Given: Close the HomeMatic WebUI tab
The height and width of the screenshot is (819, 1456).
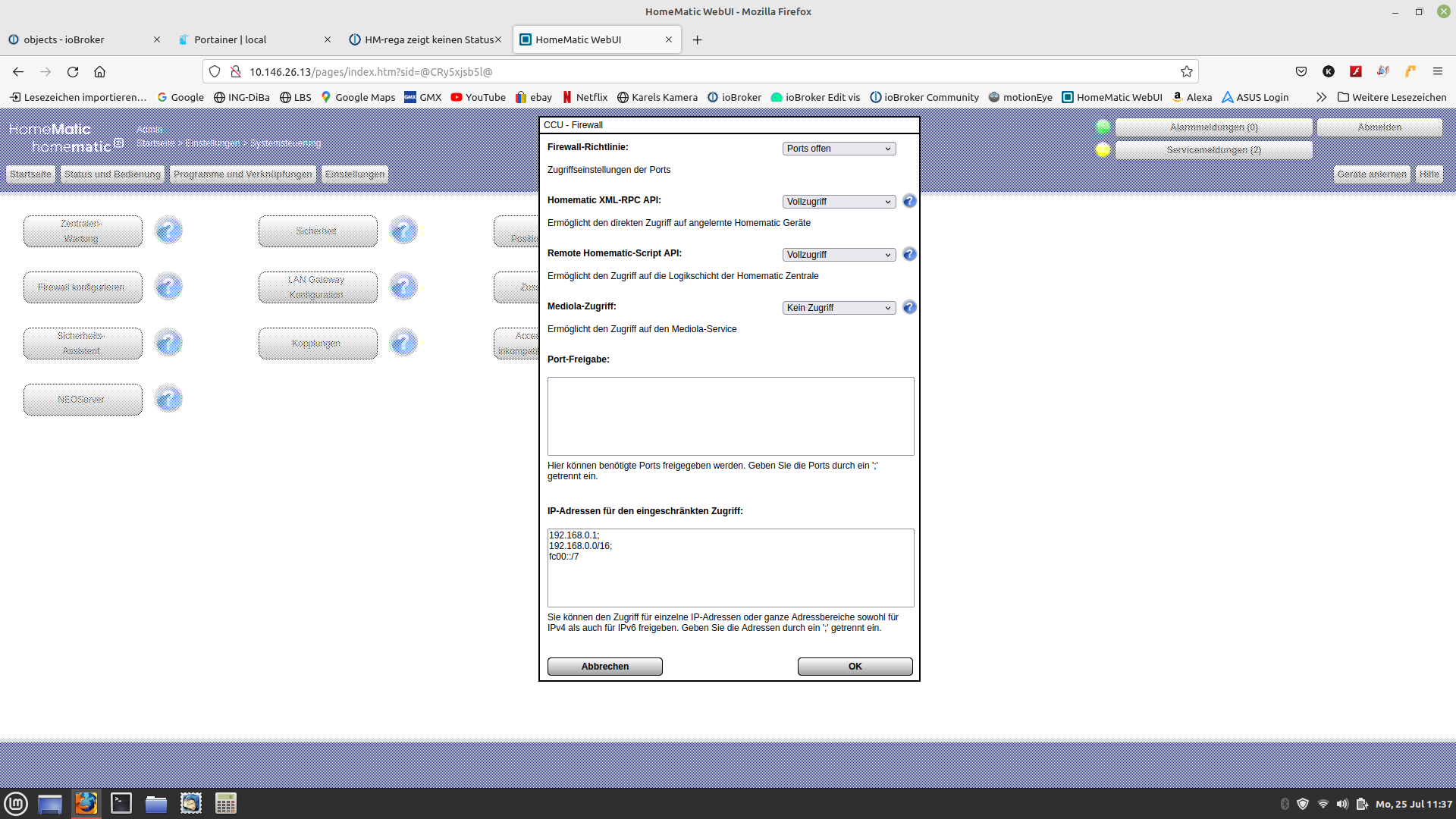Looking at the screenshot, I should click(669, 39).
